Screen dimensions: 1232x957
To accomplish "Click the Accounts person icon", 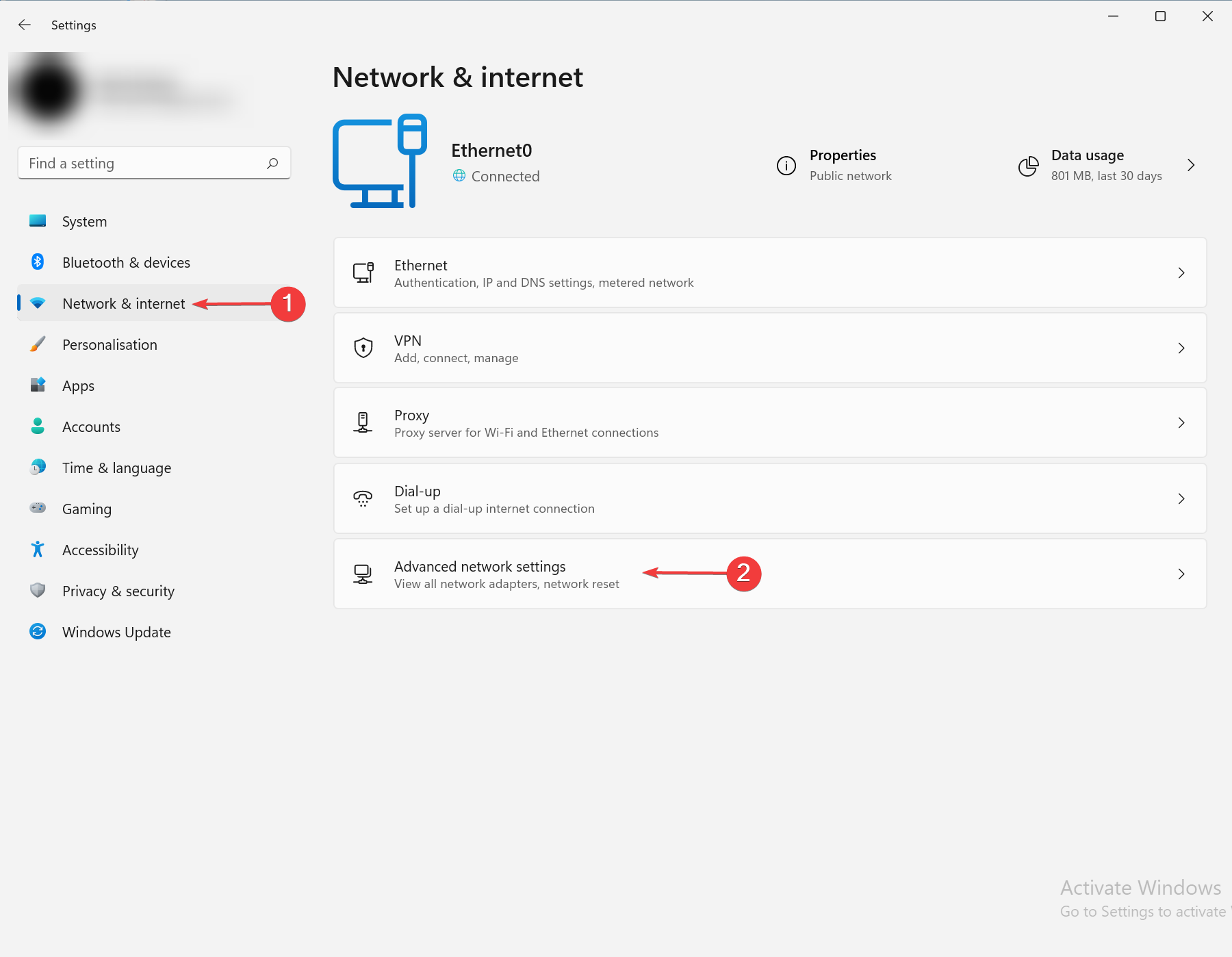I will (x=38, y=426).
